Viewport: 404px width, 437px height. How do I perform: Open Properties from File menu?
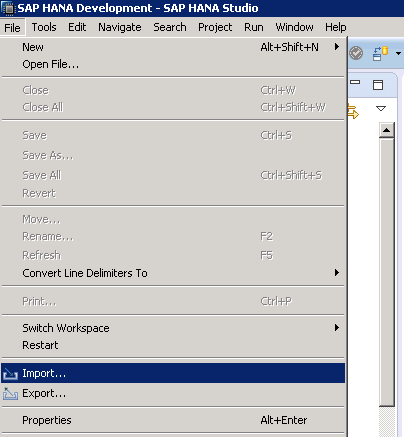pyautogui.click(x=173, y=420)
